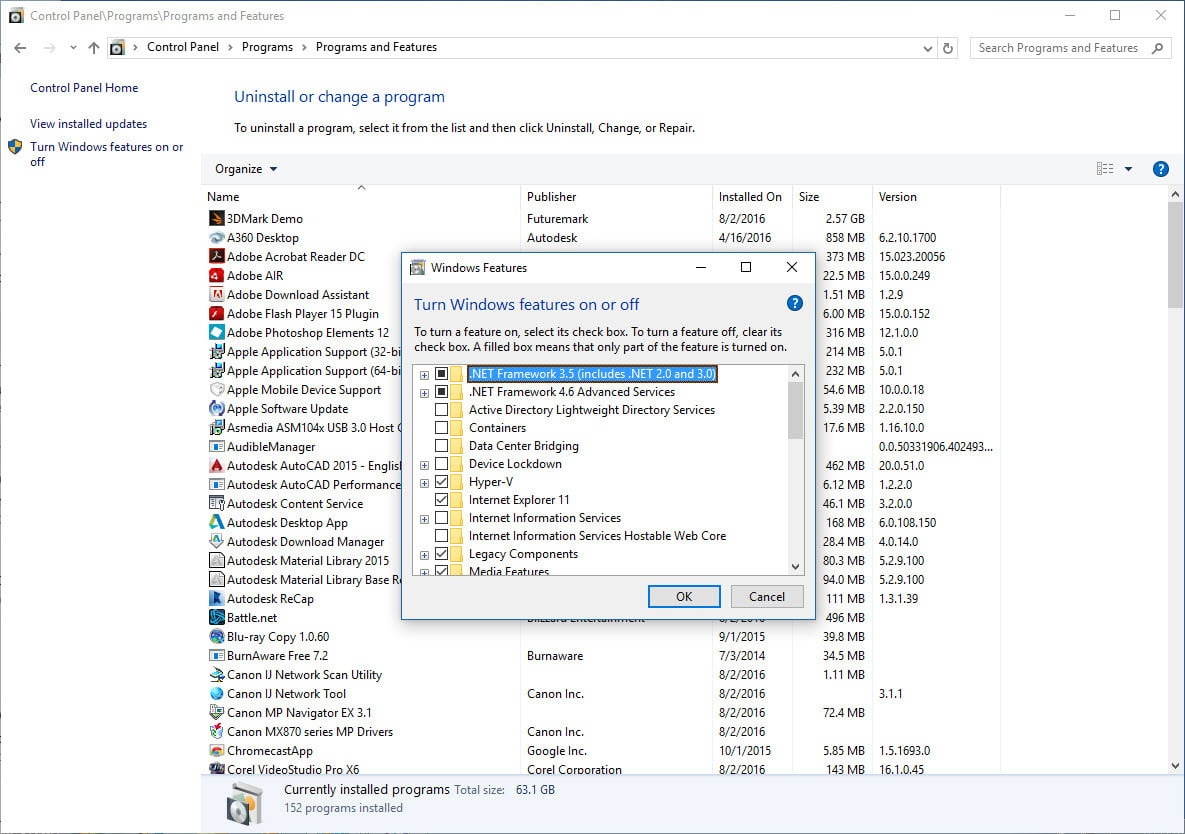Sort list by Publisher column header

coord(552,197)
